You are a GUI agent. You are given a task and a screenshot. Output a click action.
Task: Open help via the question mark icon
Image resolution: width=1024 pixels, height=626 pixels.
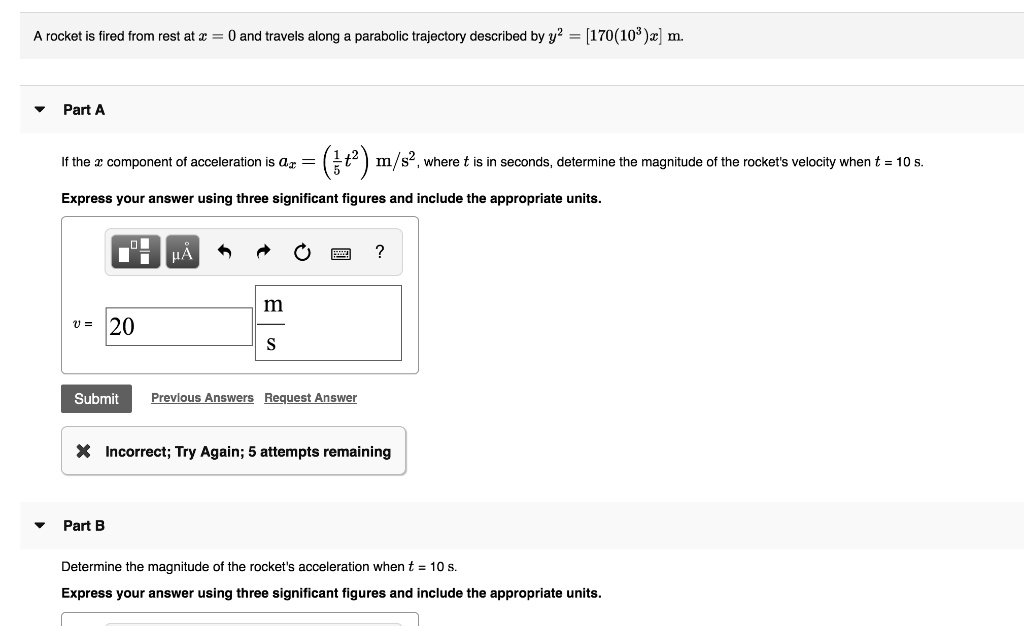pos(379,252)
